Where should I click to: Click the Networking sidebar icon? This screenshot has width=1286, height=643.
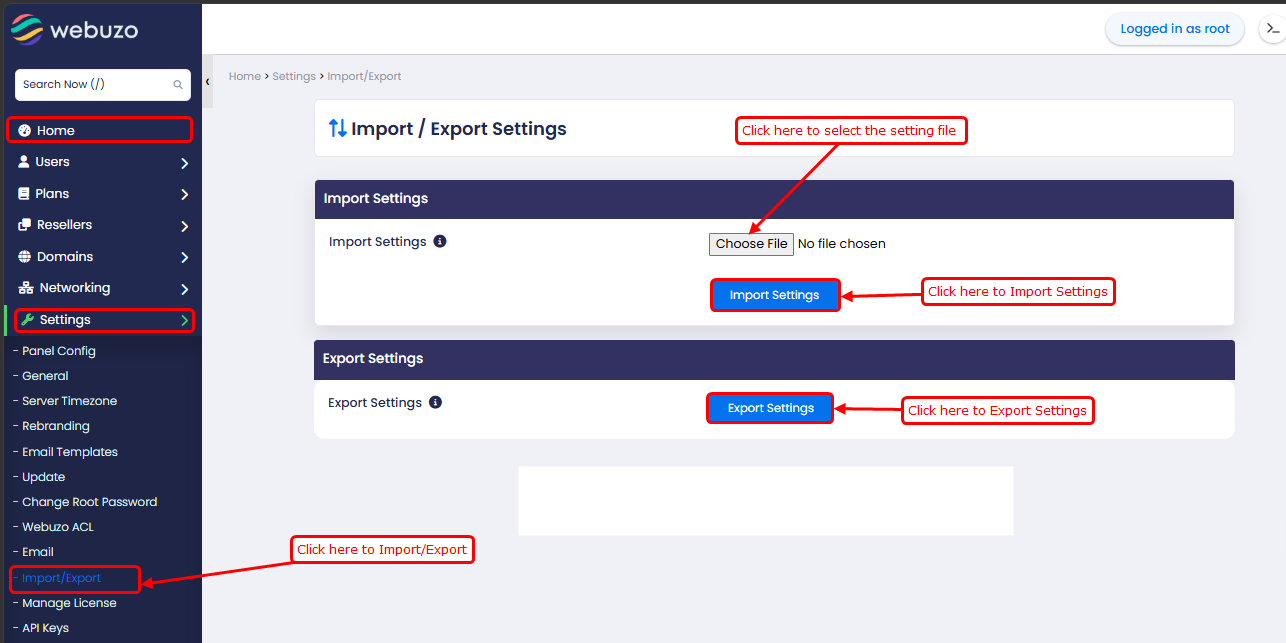26,288
